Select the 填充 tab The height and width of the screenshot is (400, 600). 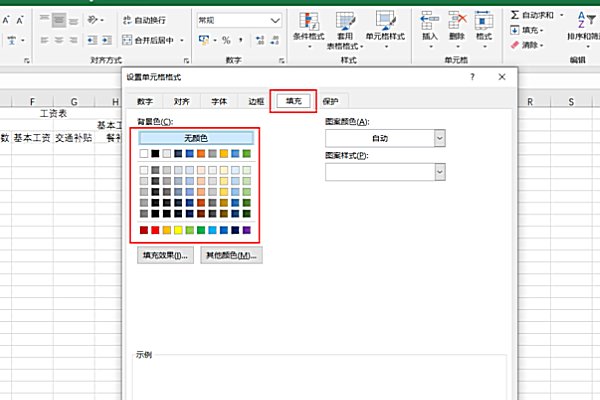click(293, 101)
